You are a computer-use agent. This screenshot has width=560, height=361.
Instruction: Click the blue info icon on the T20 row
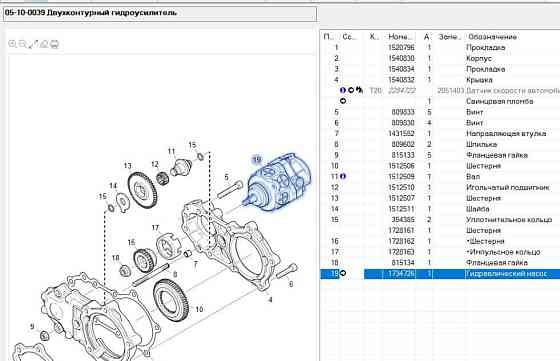[343, 90]
